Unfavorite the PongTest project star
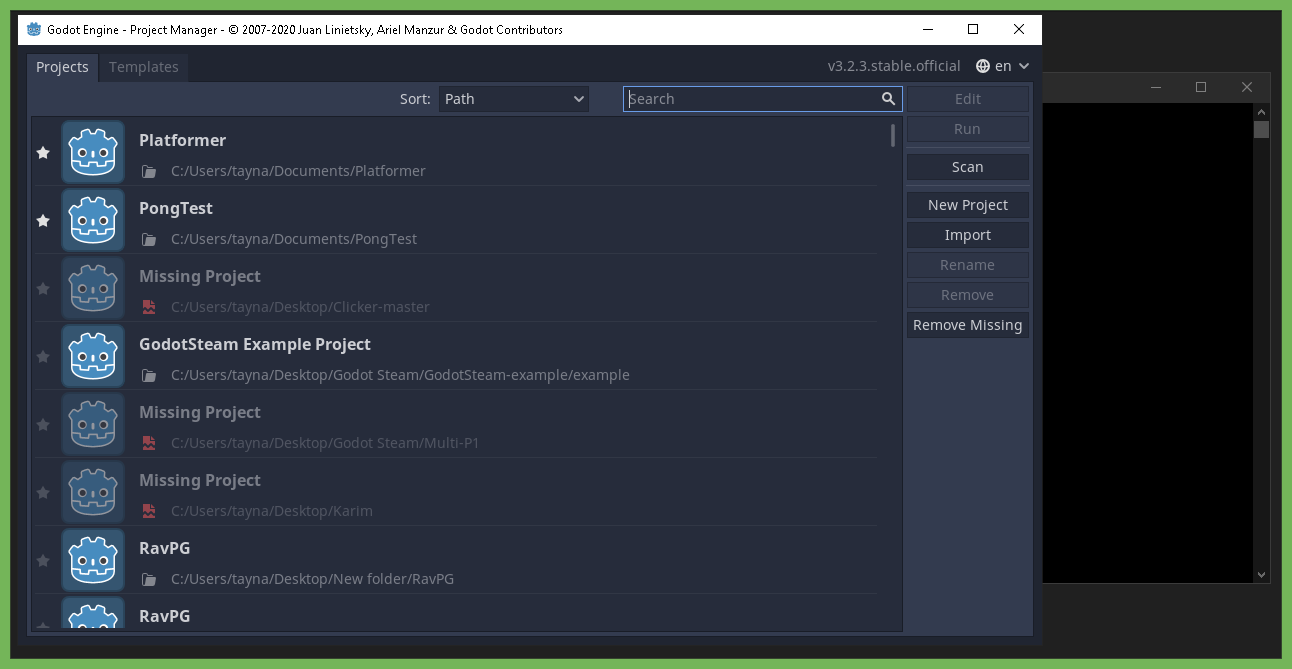 pyautogui.click(x=43, y=220)
